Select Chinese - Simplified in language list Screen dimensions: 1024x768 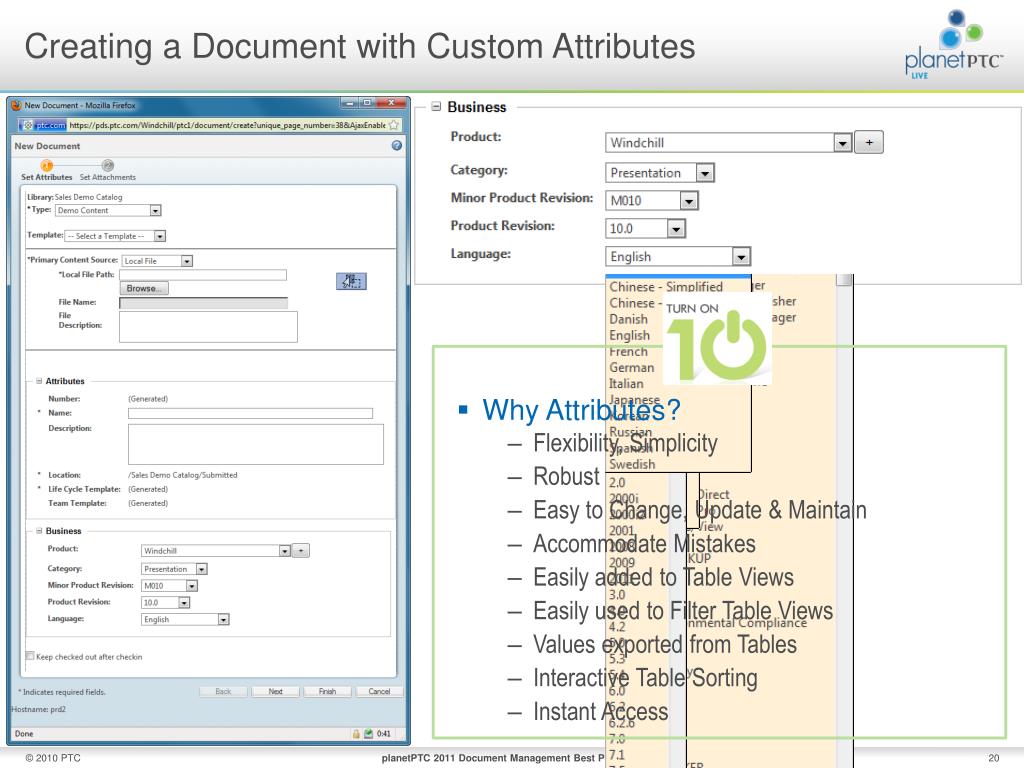(666, 287)
